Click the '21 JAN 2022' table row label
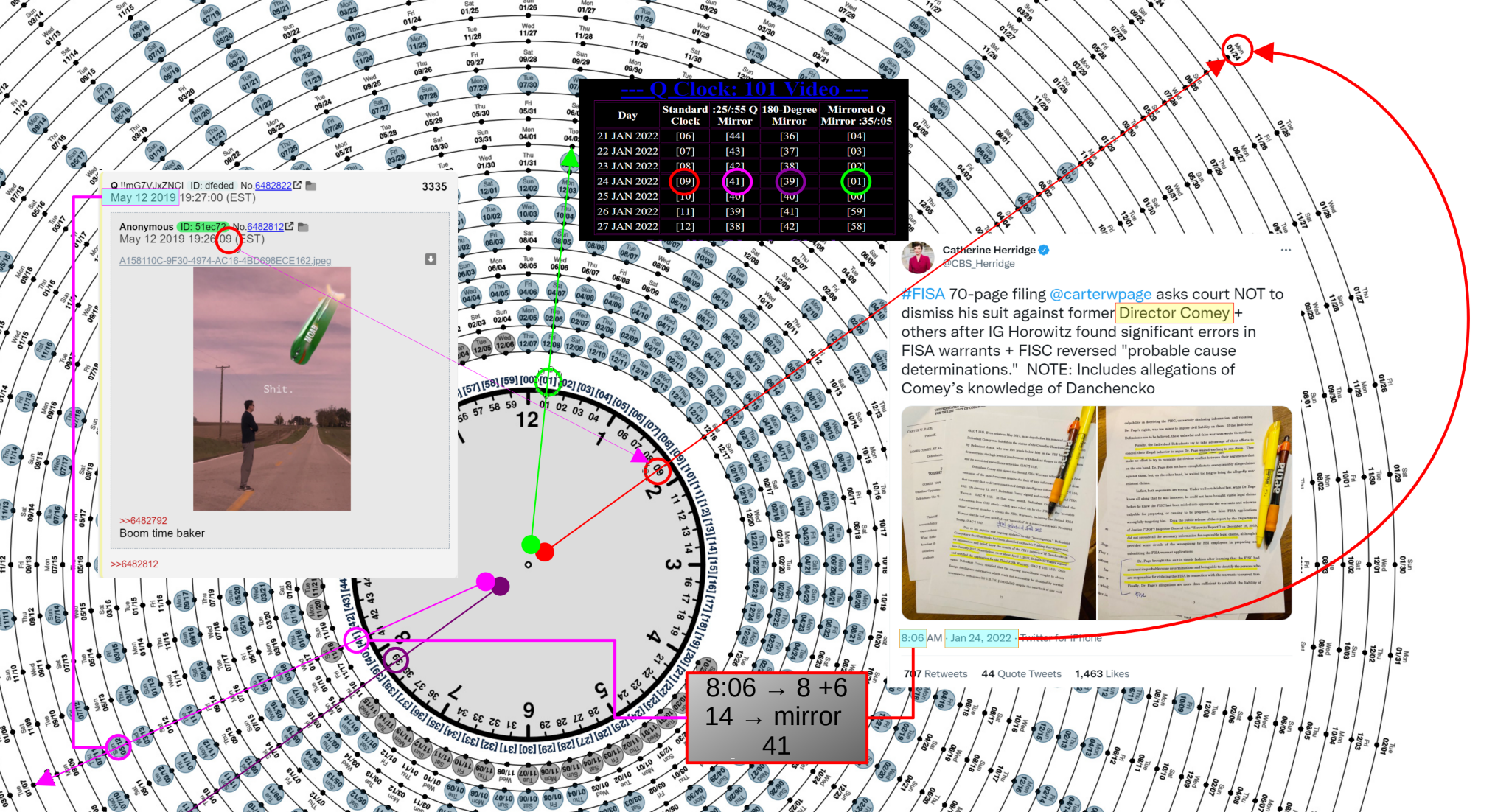 (627, 136)
